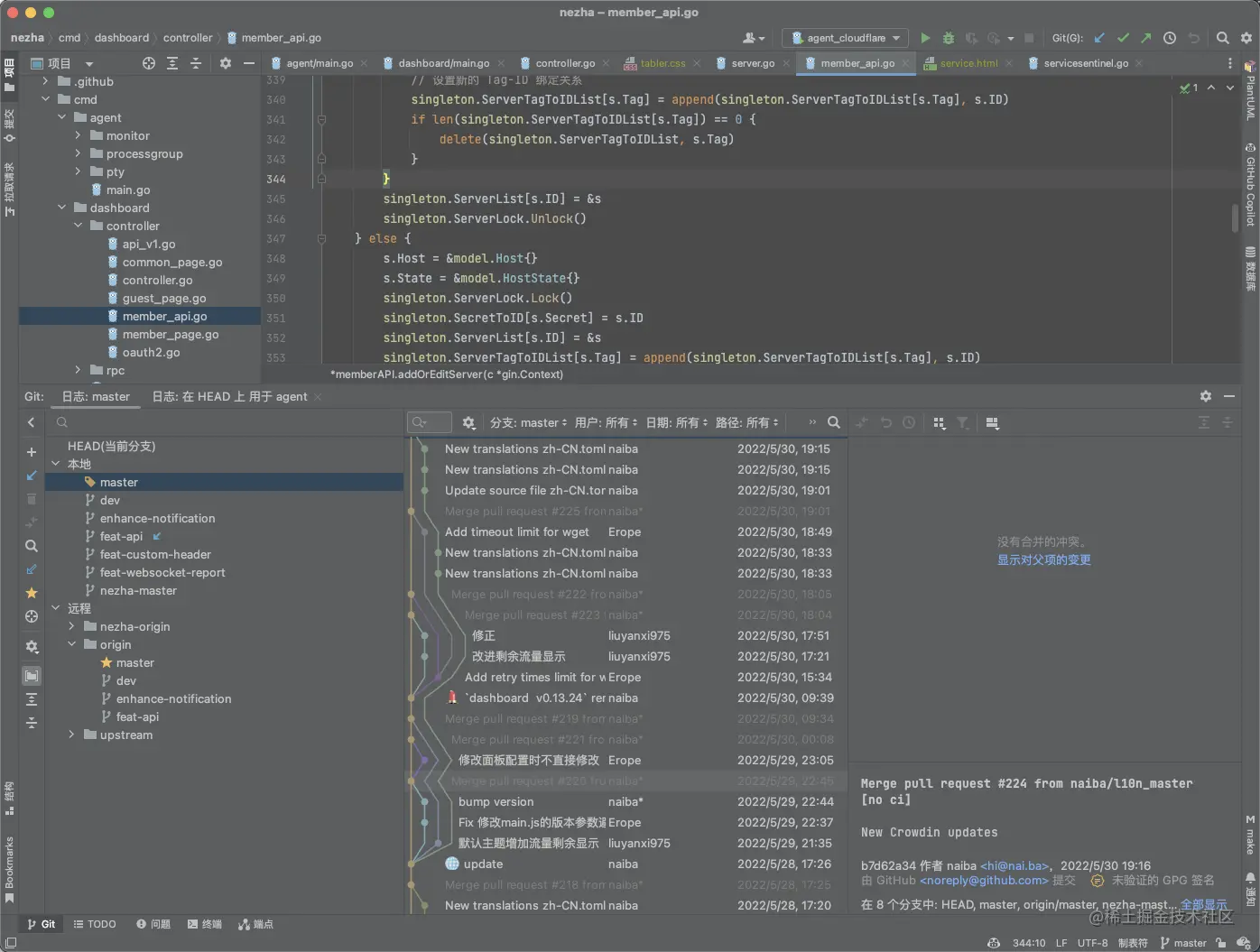This screenshot has height=952, width=1260.
Task: Expand the nezha-origin remote
Action: point(72,626)
